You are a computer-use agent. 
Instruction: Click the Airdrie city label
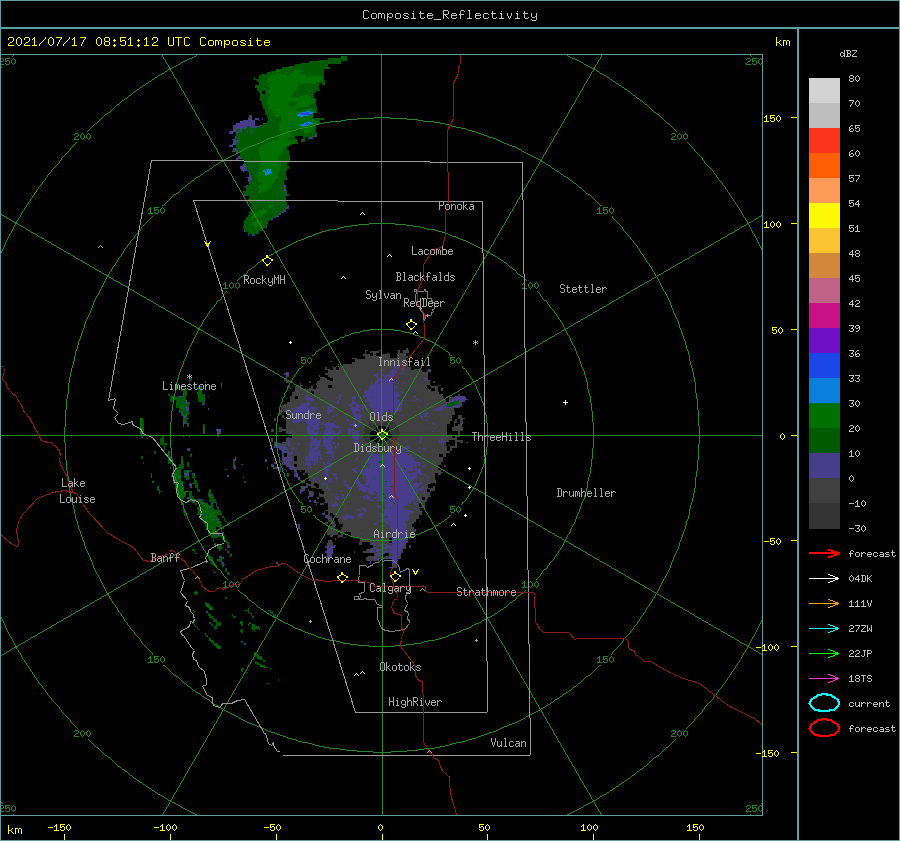pos(394,534)
